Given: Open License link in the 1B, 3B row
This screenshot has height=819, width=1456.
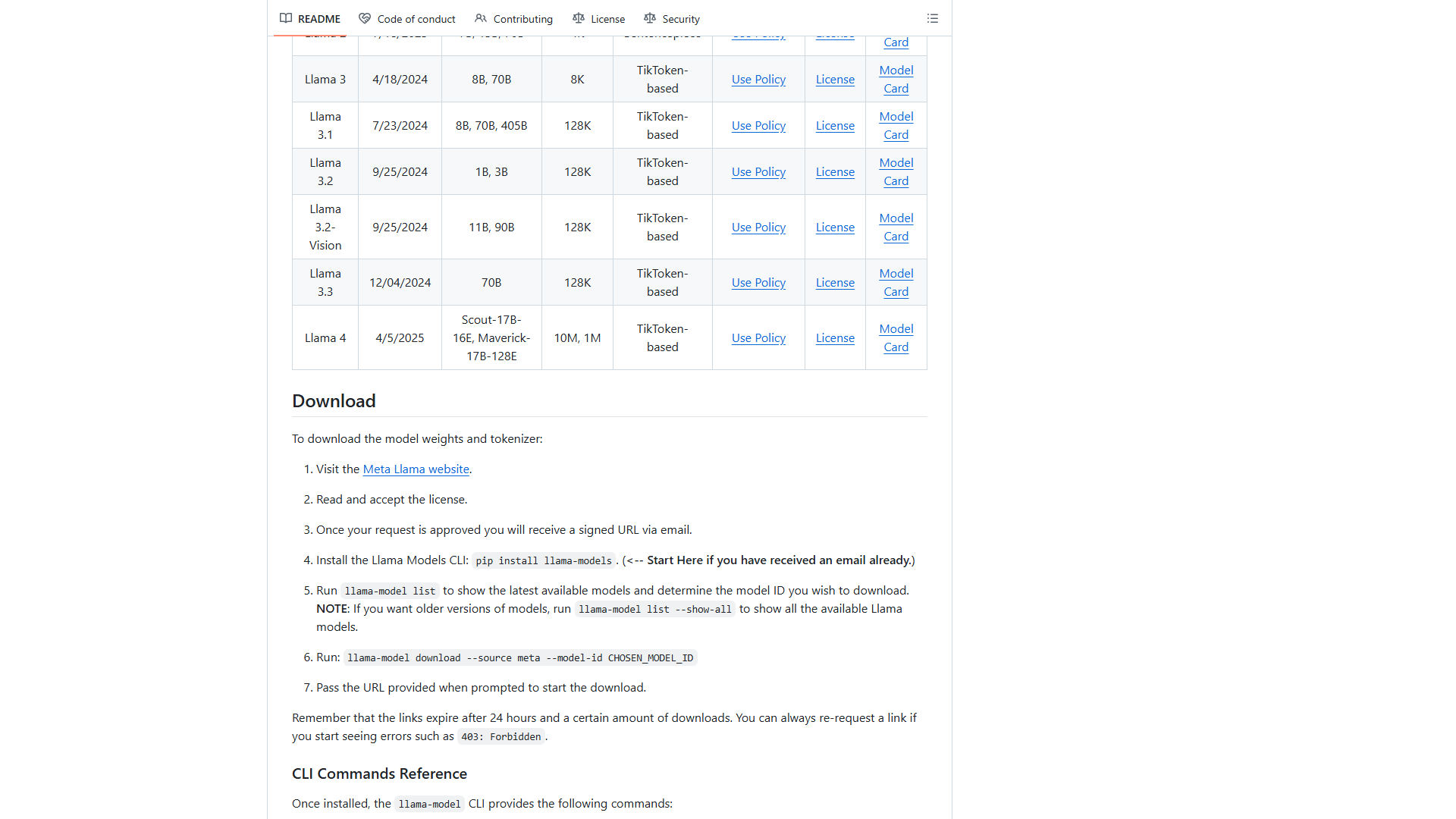Looking at the screenshot, I should (x=835, y=171).
